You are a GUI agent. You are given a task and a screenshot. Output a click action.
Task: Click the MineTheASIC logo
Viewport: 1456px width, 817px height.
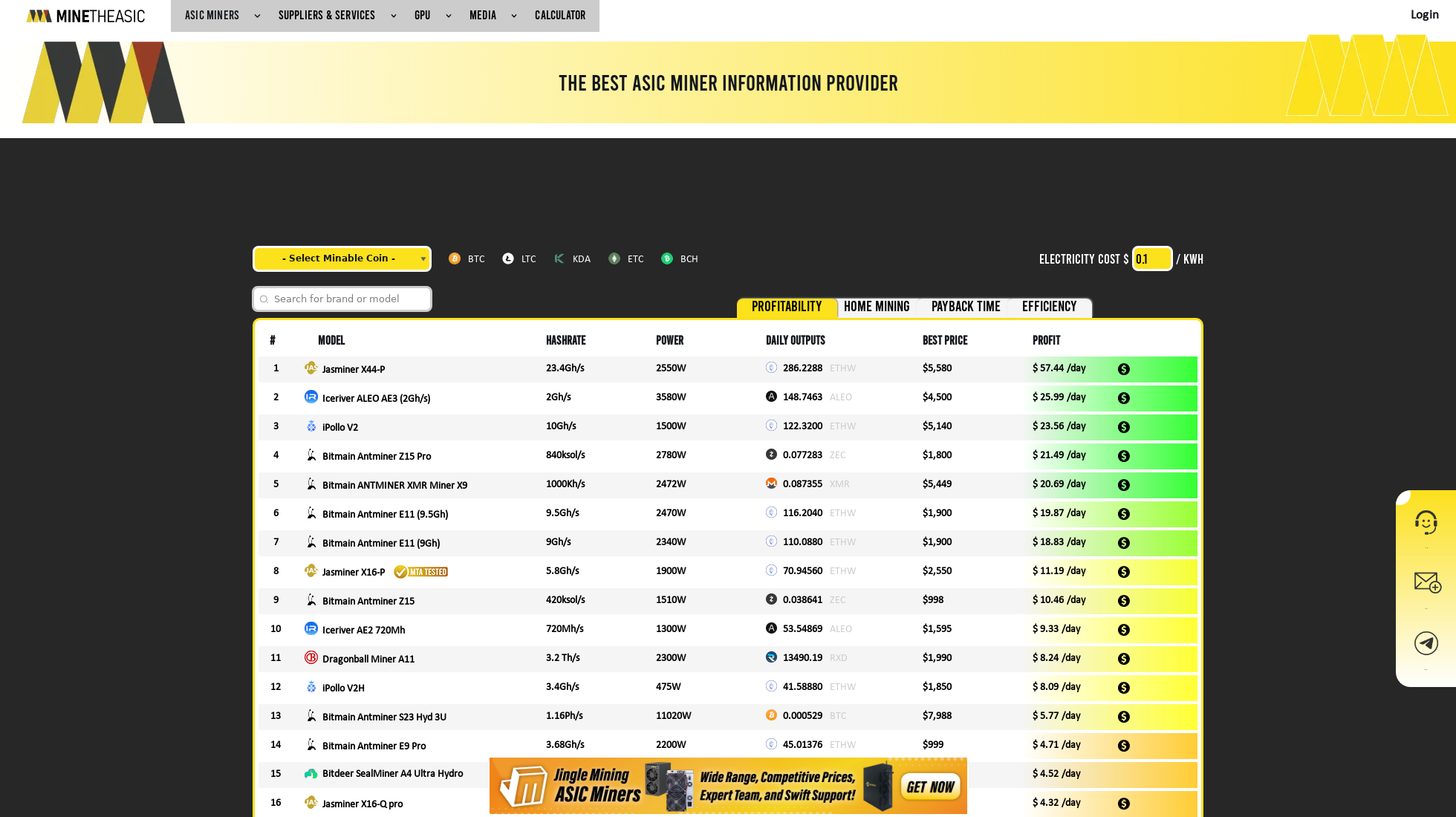point(85,16)
